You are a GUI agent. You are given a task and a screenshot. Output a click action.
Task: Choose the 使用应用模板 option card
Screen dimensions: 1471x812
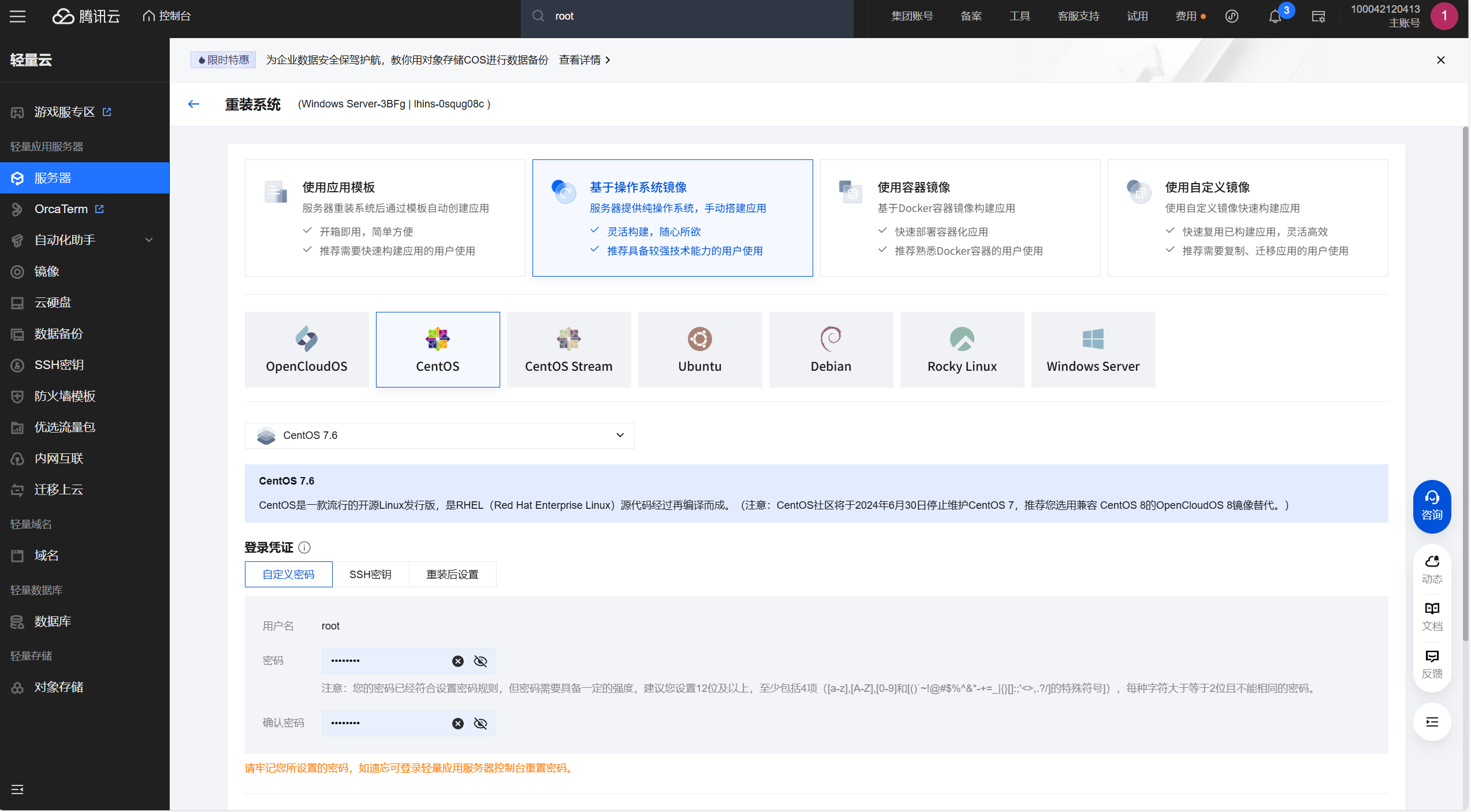tap(385, 218)
